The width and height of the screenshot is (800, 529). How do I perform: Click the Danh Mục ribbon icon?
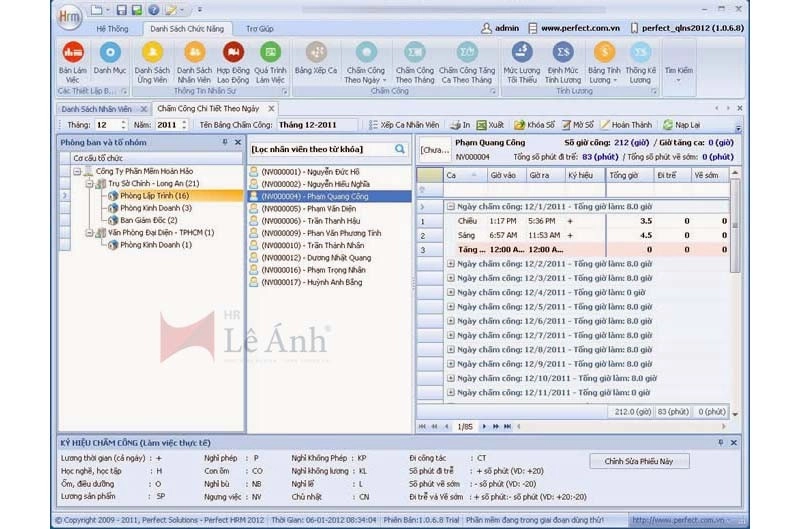(110, 59)
